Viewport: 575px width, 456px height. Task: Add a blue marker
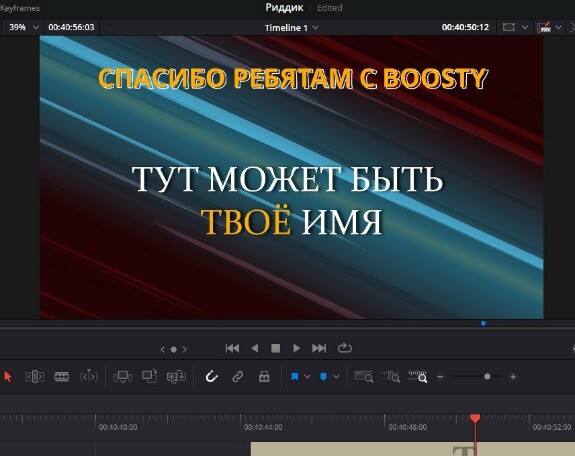pyautogui.click(x=323, y=377)
